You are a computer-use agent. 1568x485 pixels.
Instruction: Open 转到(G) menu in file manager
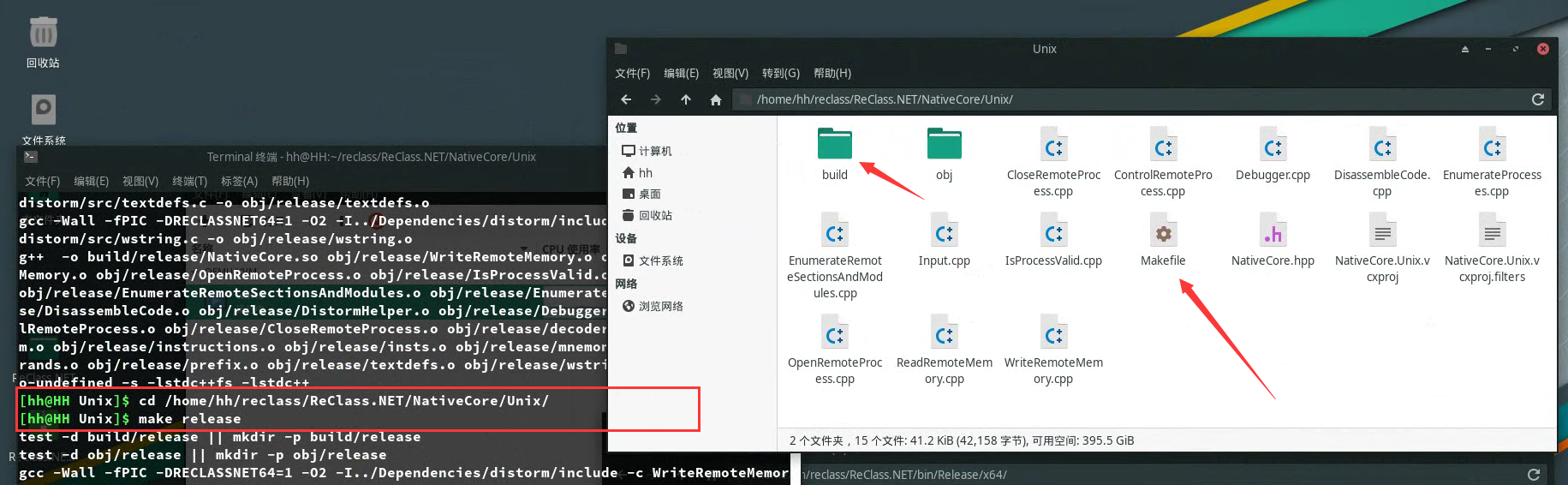[780, 74]
